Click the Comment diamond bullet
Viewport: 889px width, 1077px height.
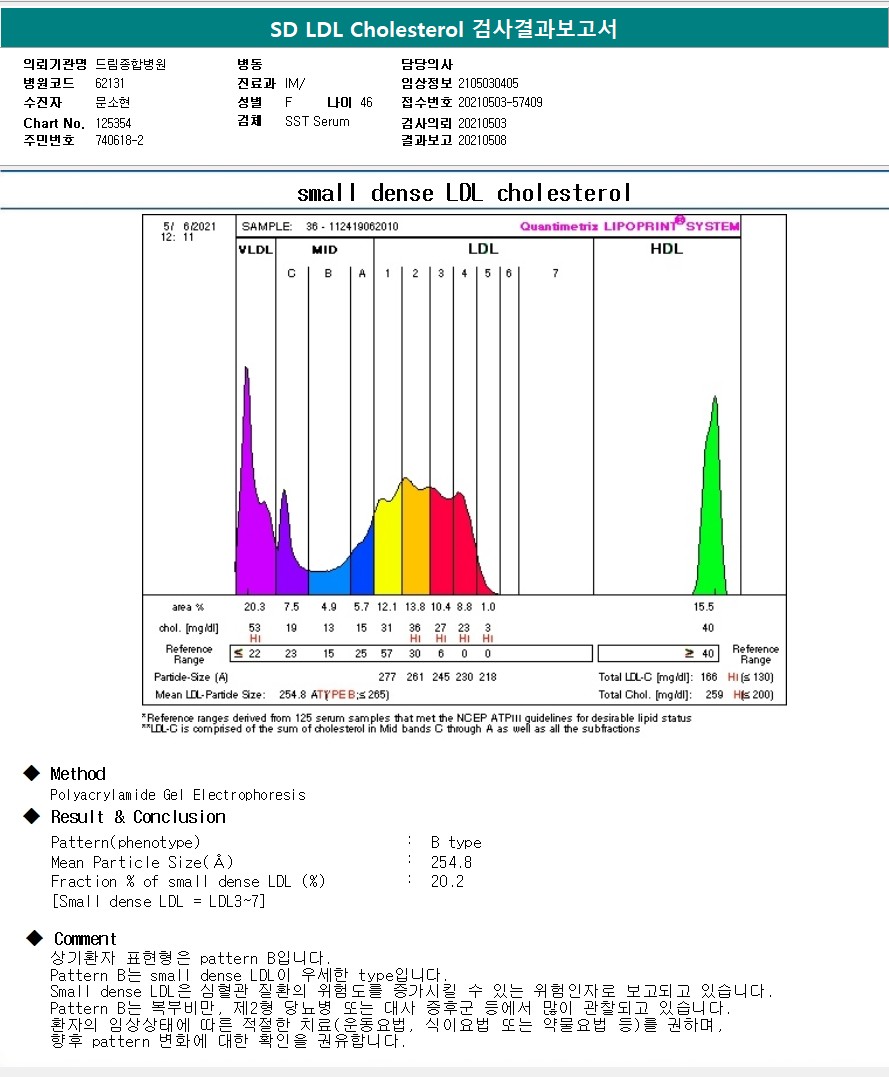[34, 938]
